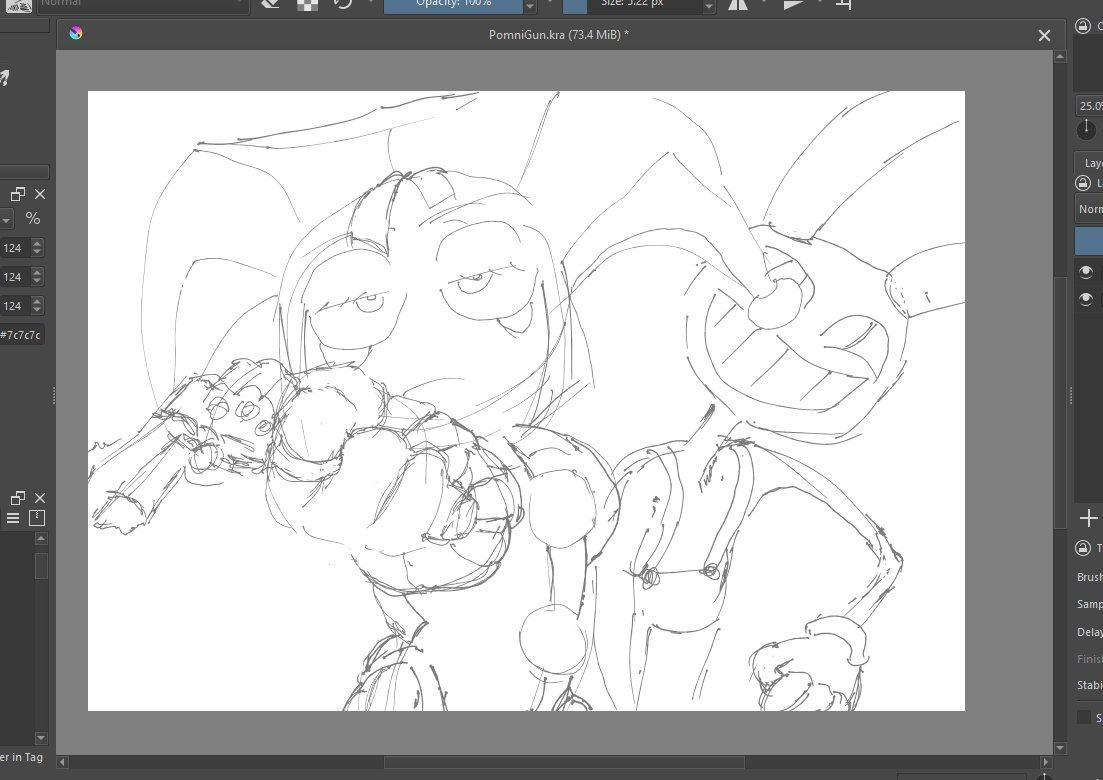Click the add new layer plus icon
1103x780 pixels.
pos(1088,518)
